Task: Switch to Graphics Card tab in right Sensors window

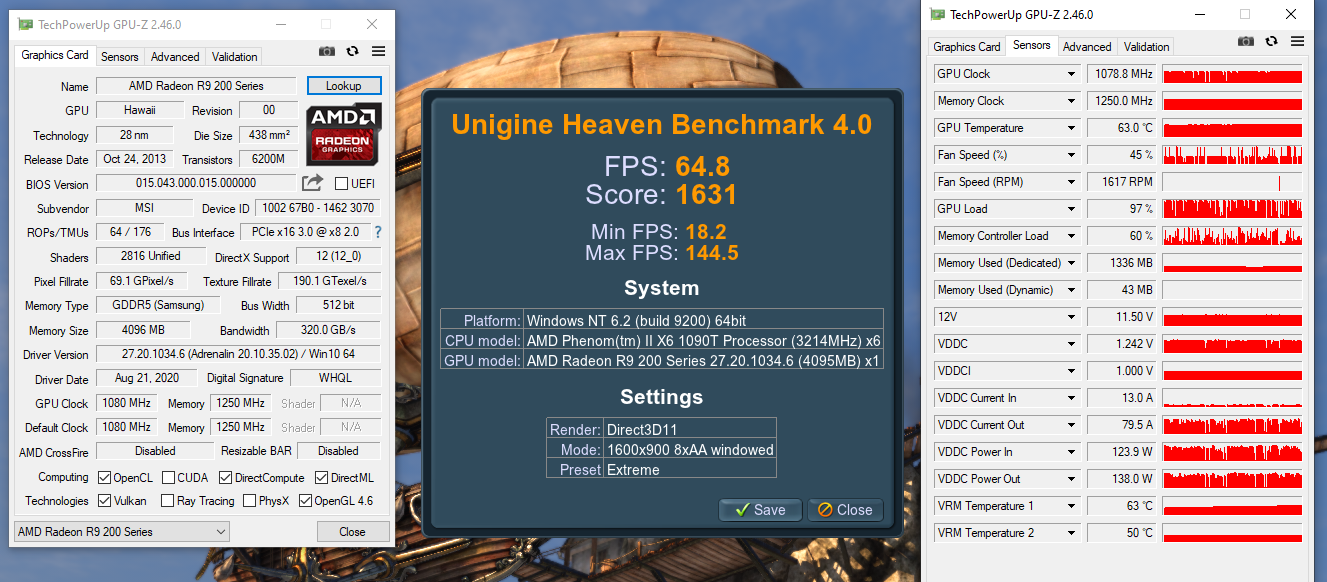Action: (x=967, y=47)
